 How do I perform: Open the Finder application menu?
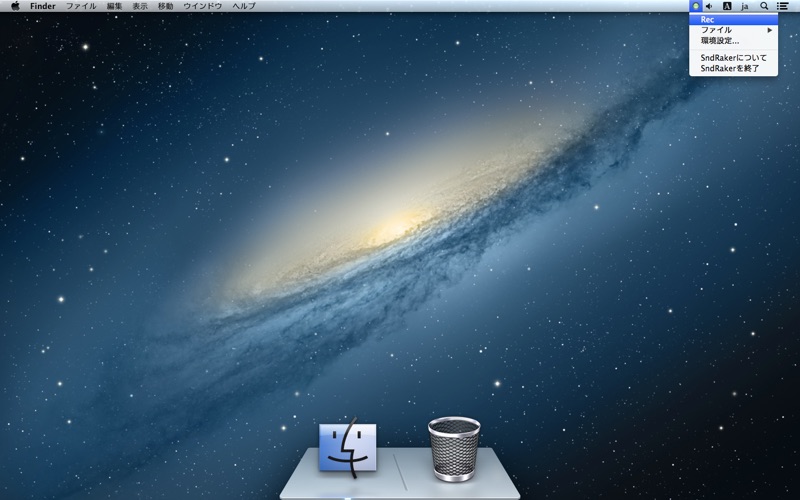[x=43, y=6]
